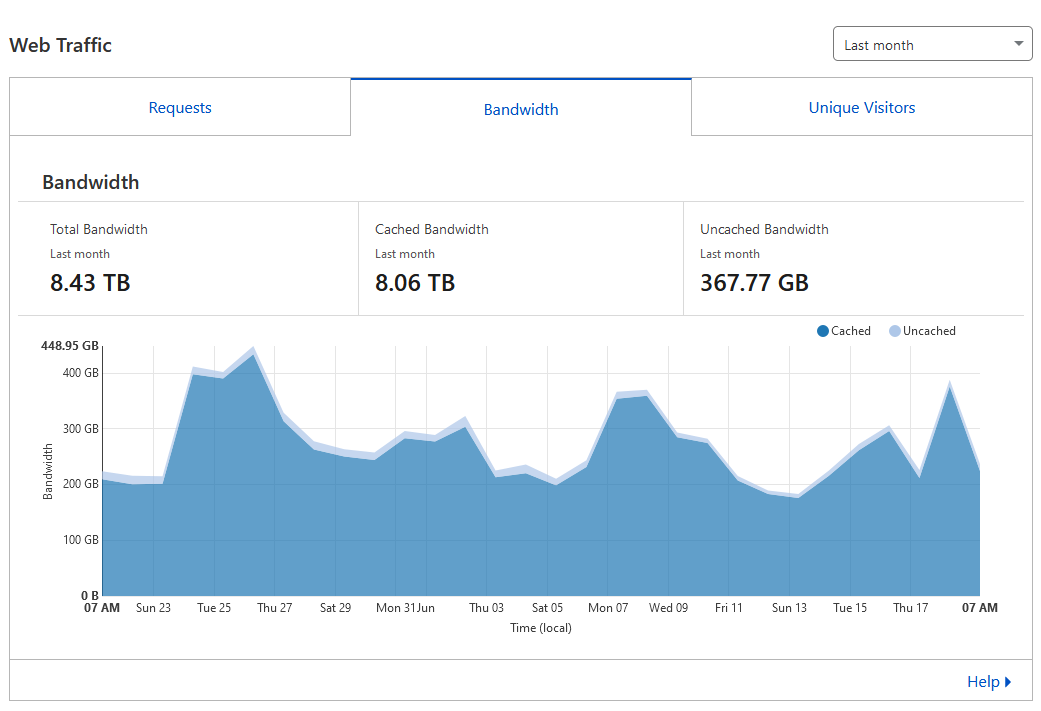Click the Help link
This screenshot has height=711, width=1041.
[983, 682]
